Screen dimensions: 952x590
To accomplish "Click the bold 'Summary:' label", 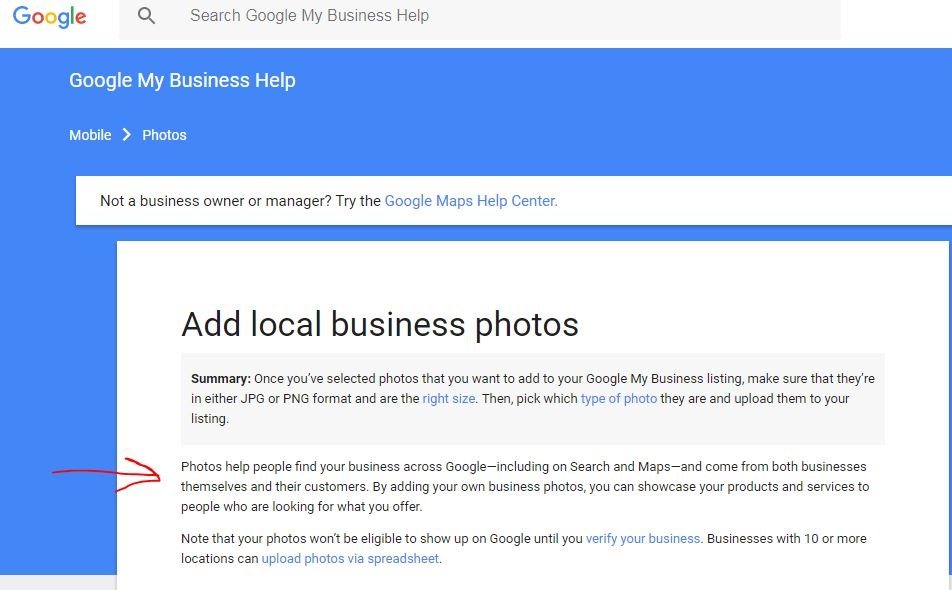I will click(220, 379).
